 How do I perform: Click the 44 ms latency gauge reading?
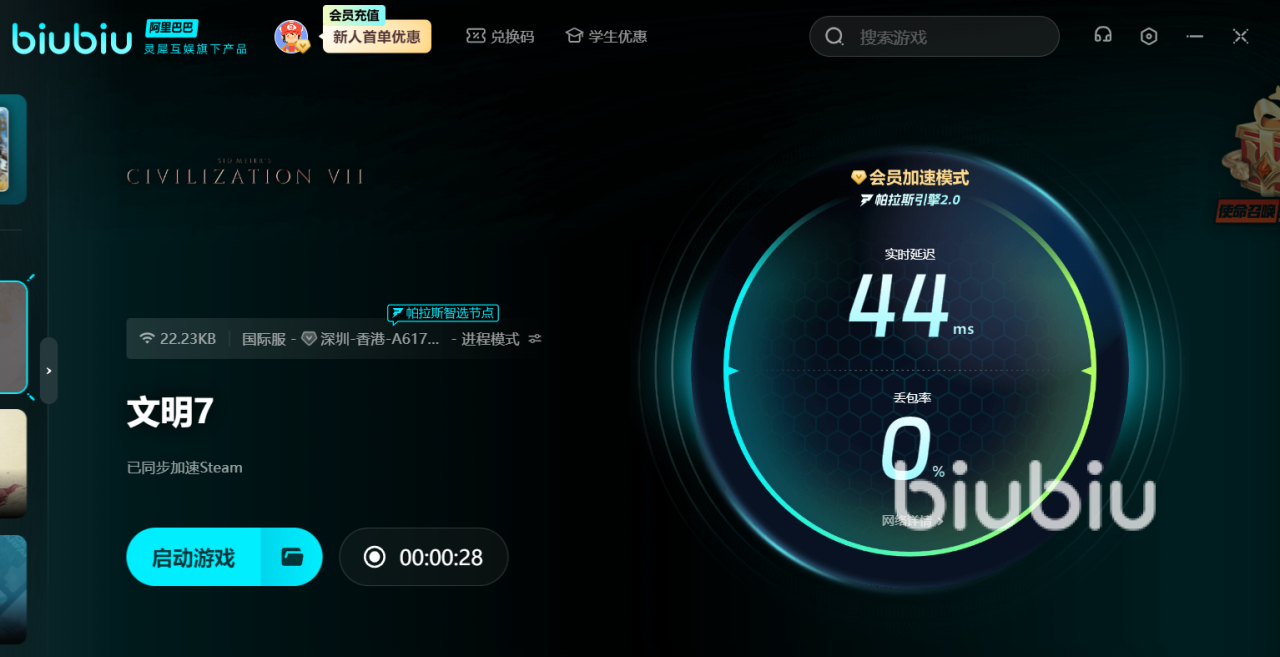pyautogui.click(x=900, y=306)
